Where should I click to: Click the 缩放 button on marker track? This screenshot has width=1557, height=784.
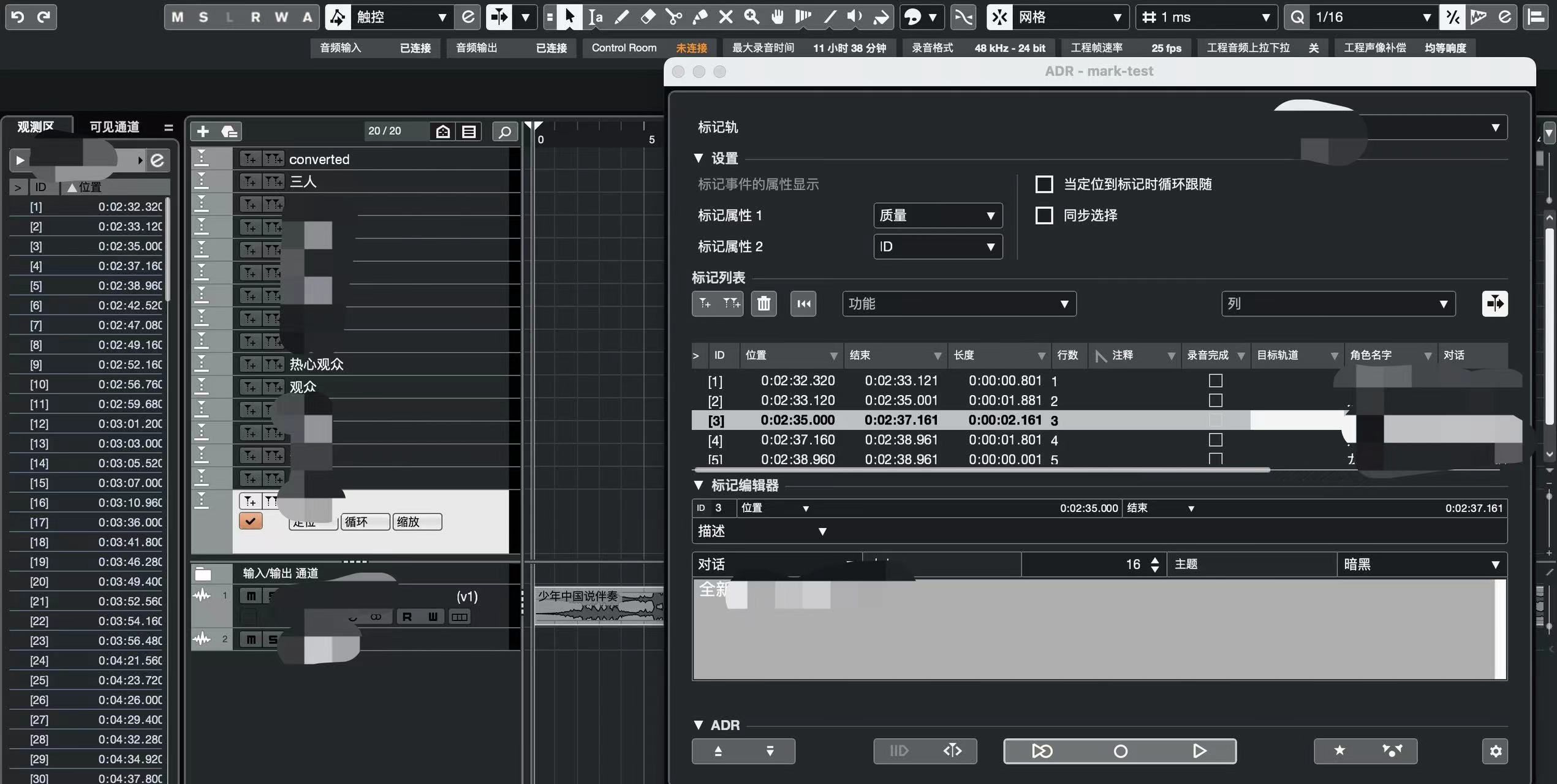pyautogui.click(x=417, y=522)
